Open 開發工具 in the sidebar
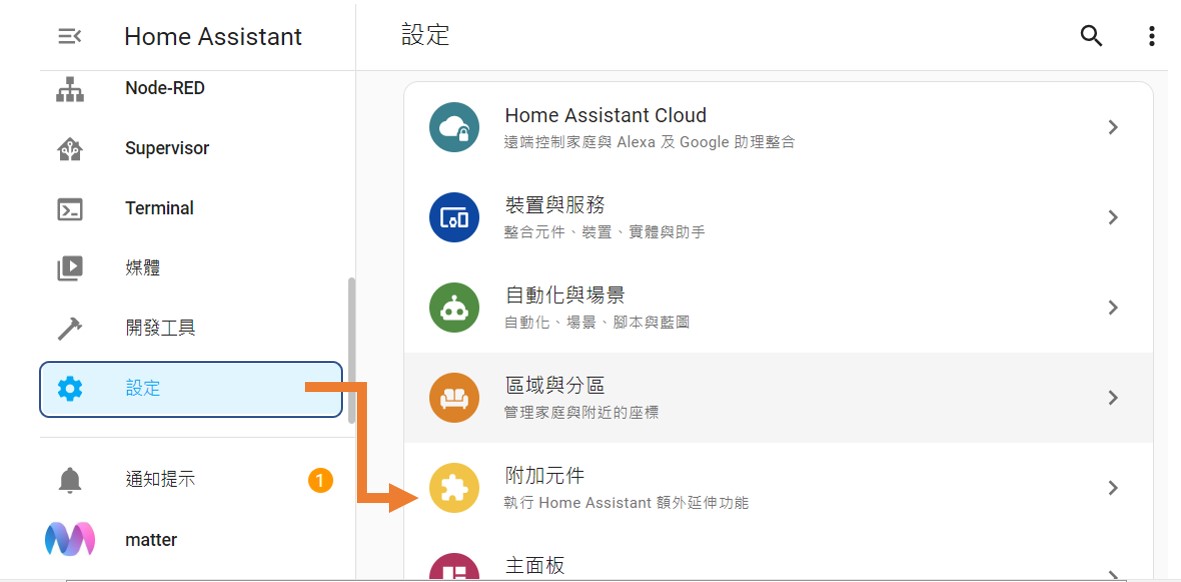1181x582 pixels. [x=160, y=328]
